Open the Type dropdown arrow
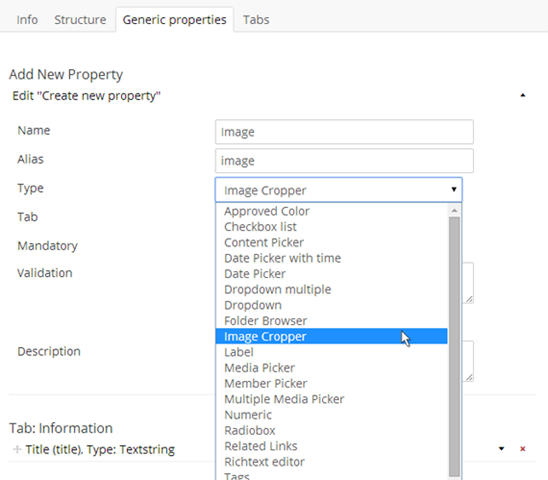Viewport: 548px width, 480px height. pyautogui.click(x=454, y=189)
